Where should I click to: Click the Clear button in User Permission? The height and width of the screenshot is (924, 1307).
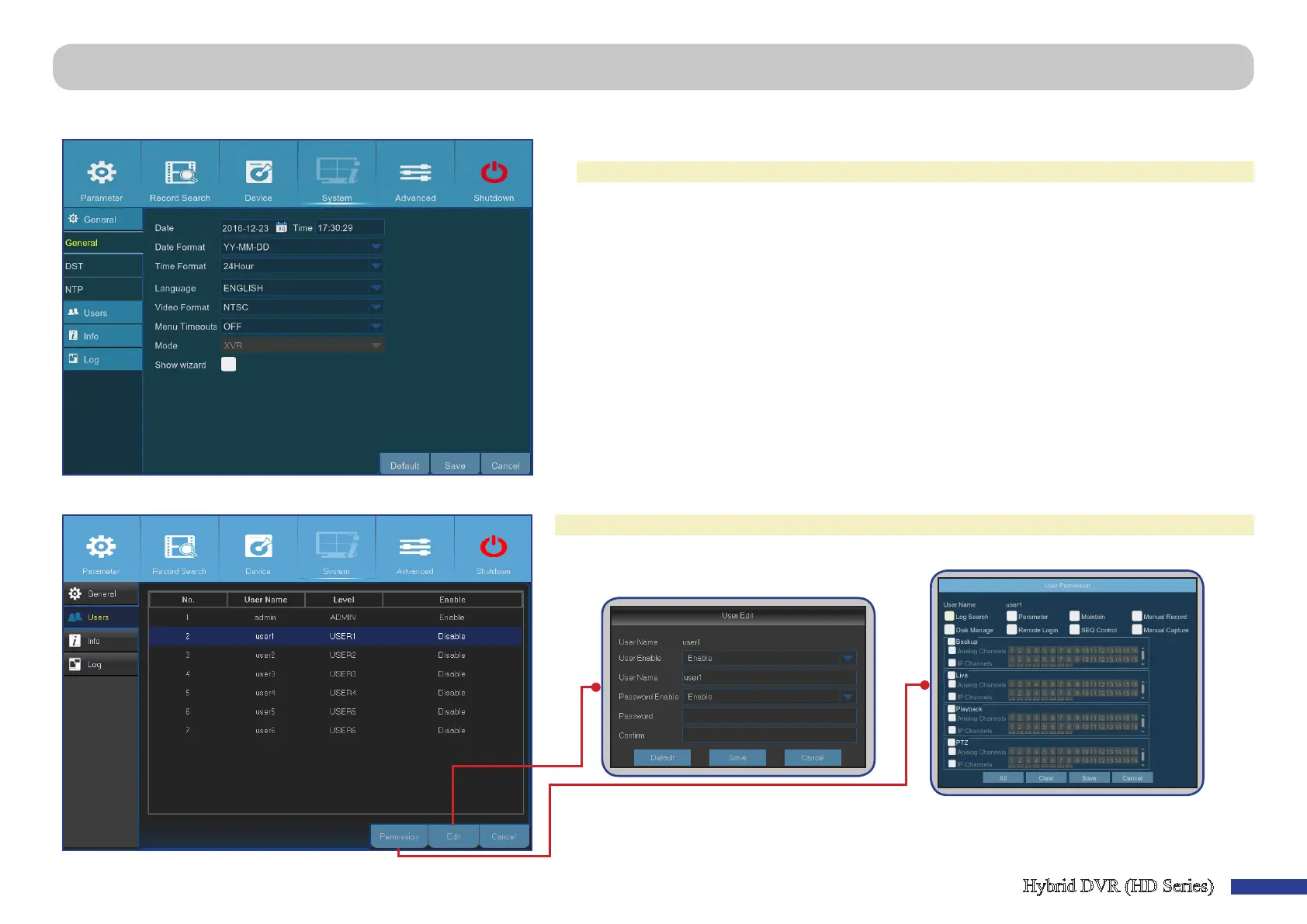point(1046,777)
